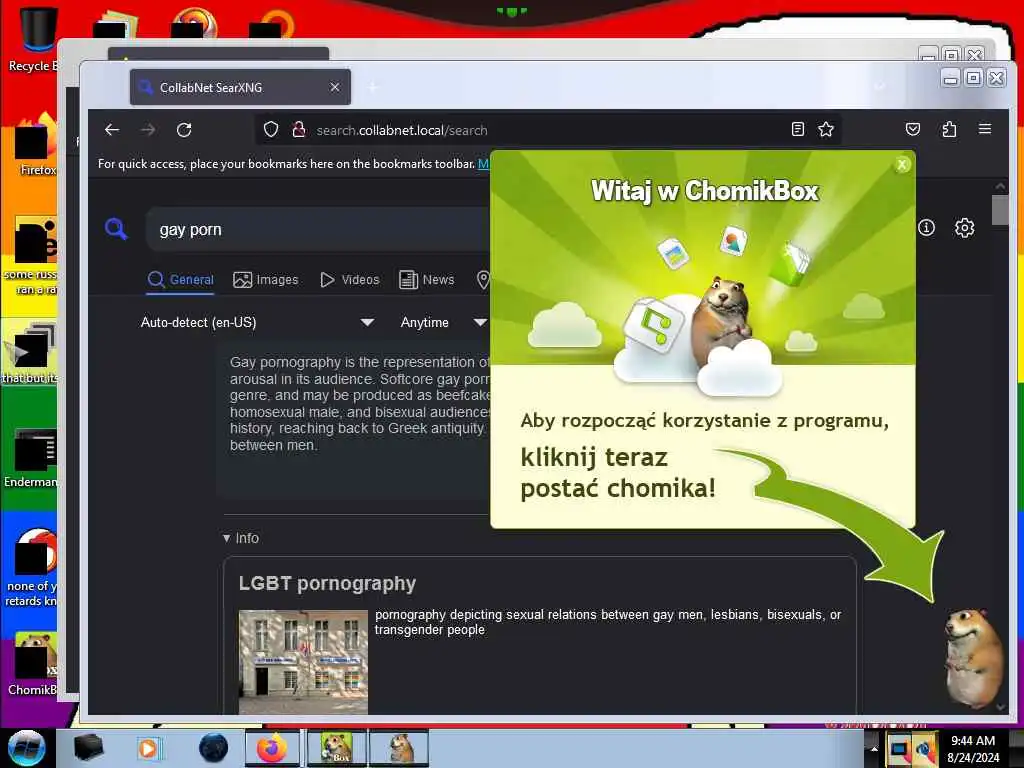This screenshot has height=768, width=1024.
Task: Select the CollabNet SearXNG browser tab
Action: coord(240,88)
